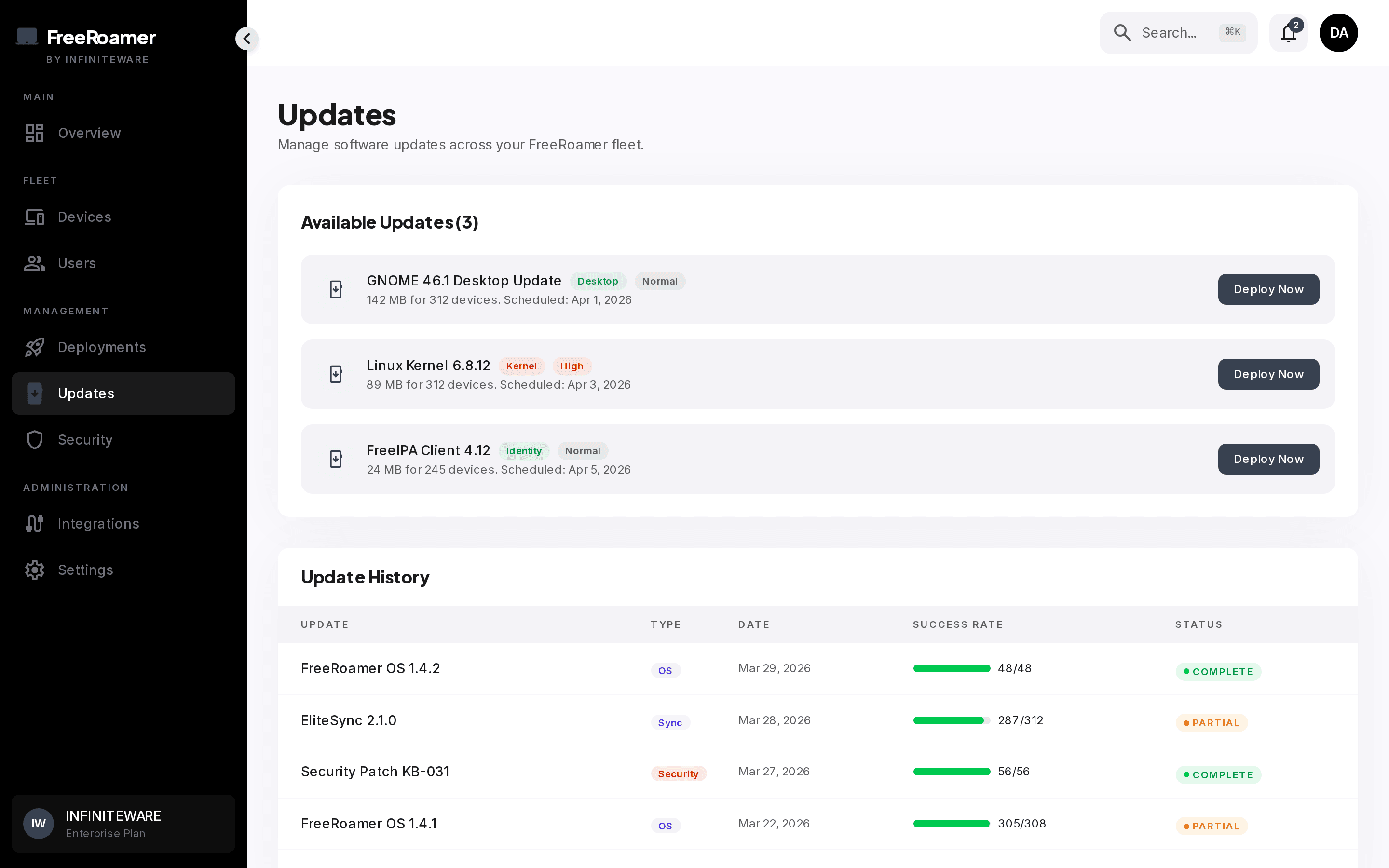This screenshot has width=1389, height=868.
Task: Deploy FreeIPA Client 4.12 now
Action: (1268, 459)
